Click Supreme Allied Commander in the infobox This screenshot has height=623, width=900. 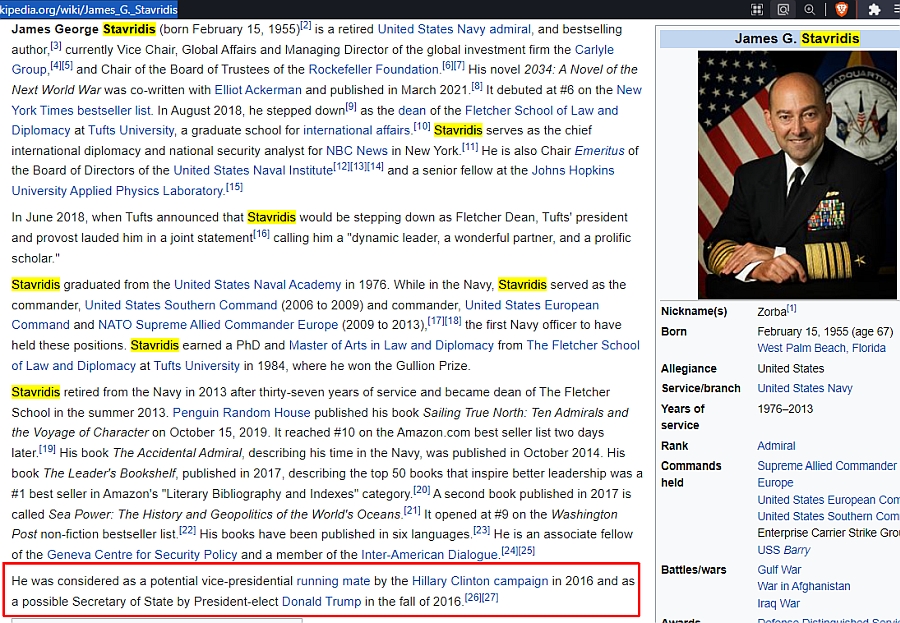[827, 466]
